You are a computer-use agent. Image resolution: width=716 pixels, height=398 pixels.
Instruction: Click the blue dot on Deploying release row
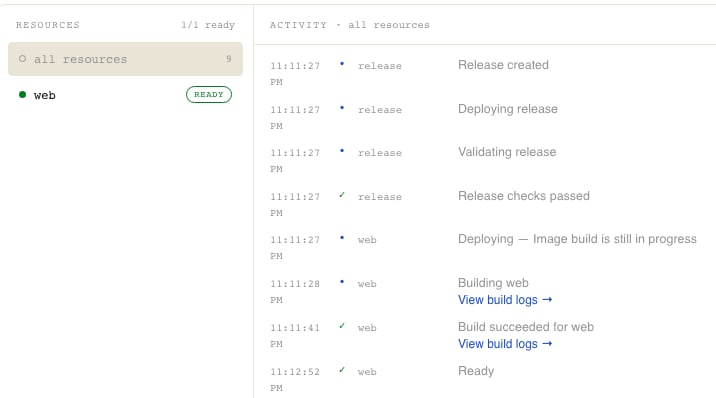point(342,108)
